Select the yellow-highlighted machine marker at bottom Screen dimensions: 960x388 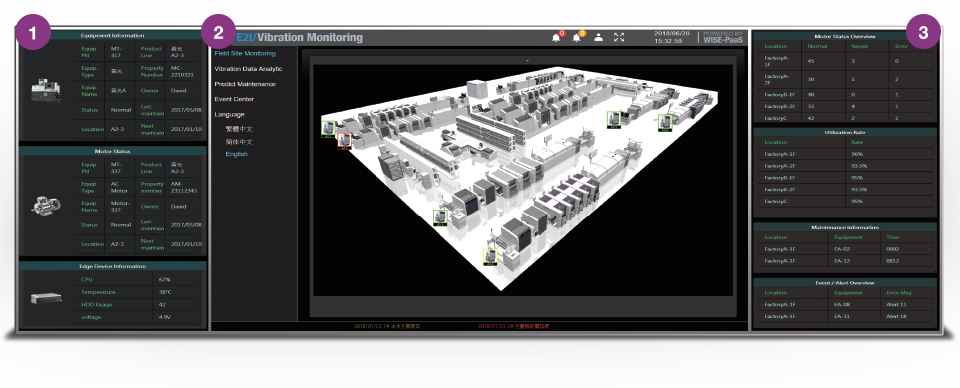[490, 256]
